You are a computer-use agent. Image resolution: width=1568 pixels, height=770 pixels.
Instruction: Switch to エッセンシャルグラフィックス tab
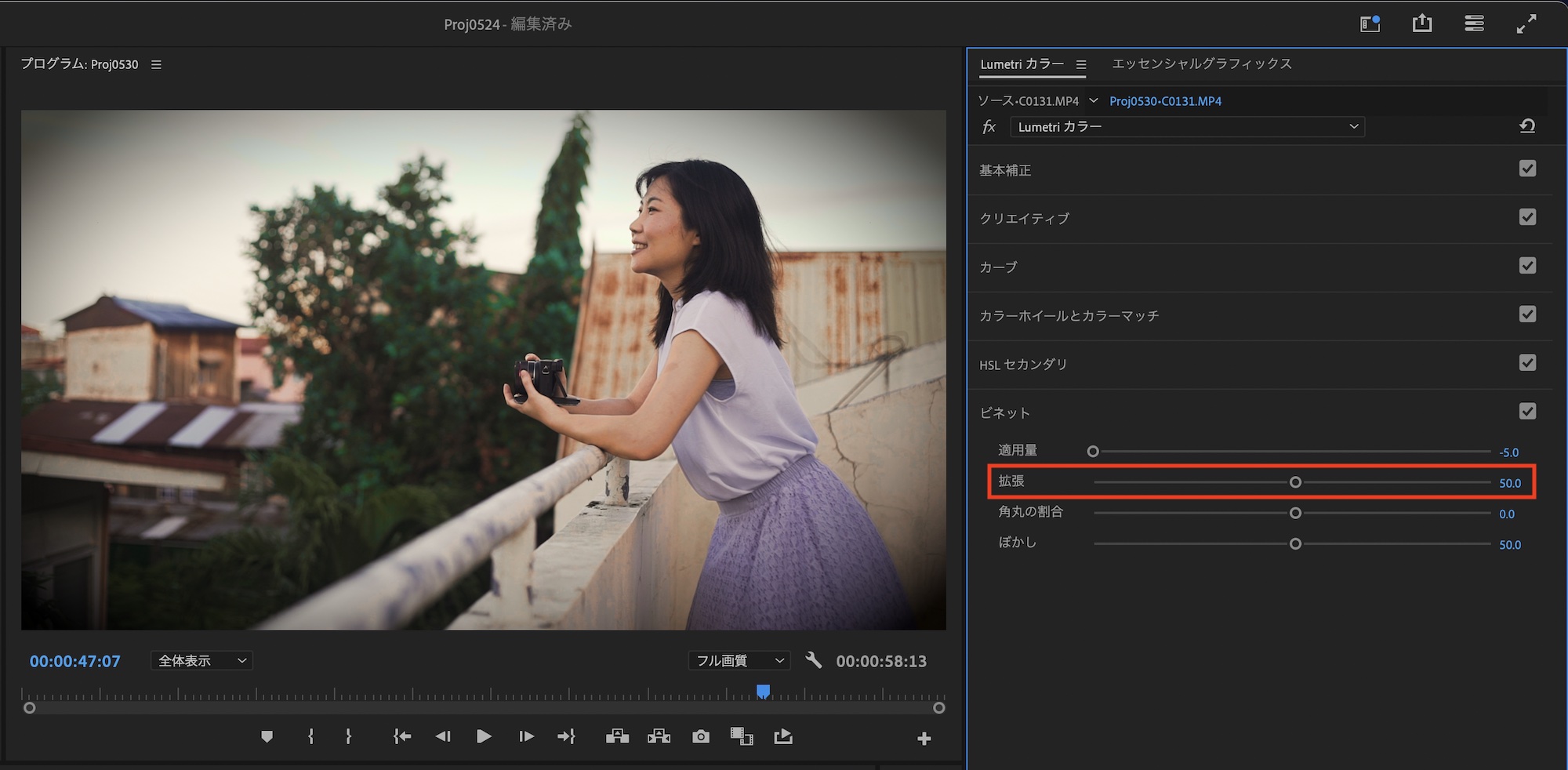(x=1201, y=64)
